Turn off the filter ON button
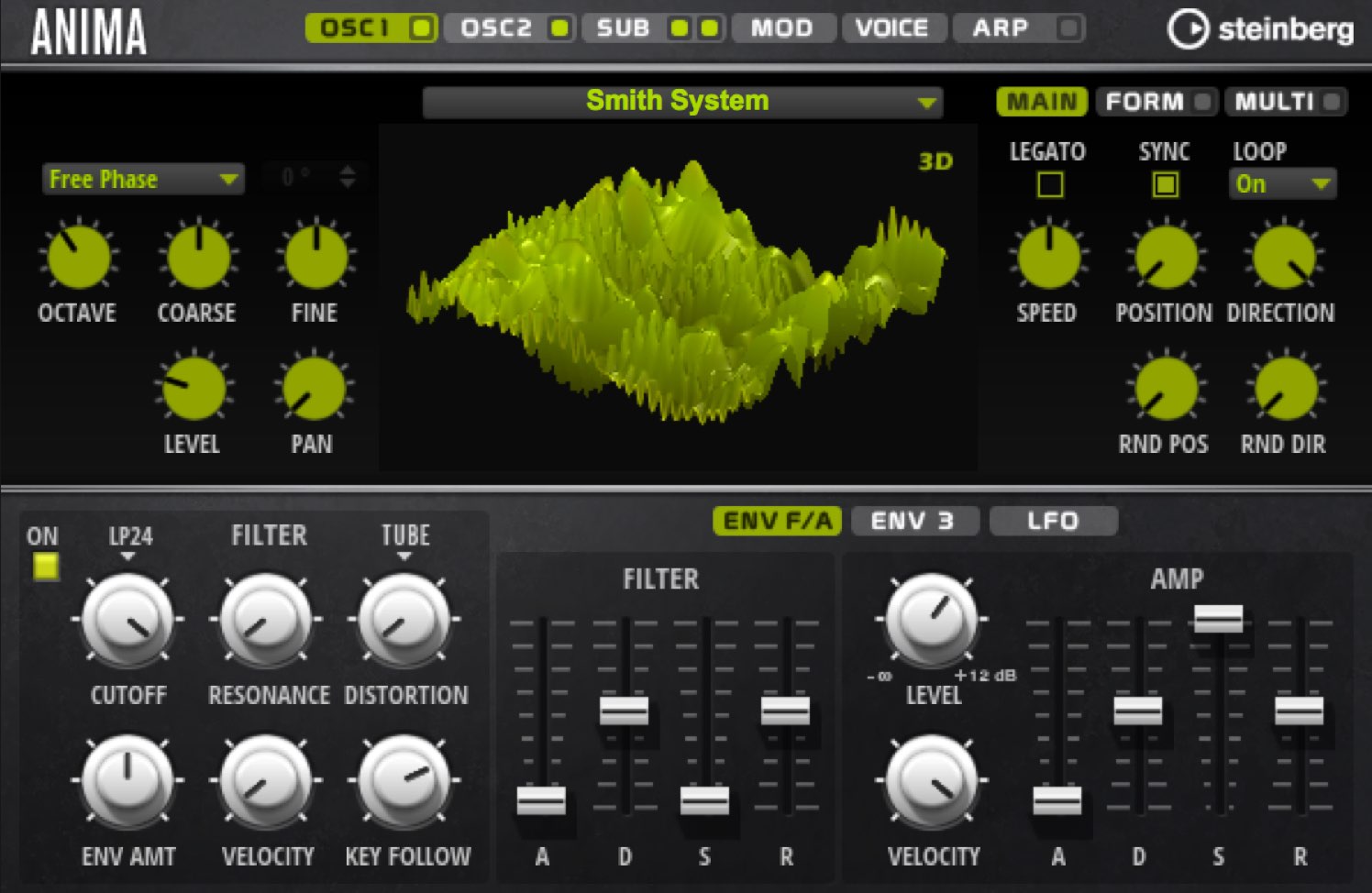Image resolution: width=1372 pixels, height=893 pixels. (45, 567)
